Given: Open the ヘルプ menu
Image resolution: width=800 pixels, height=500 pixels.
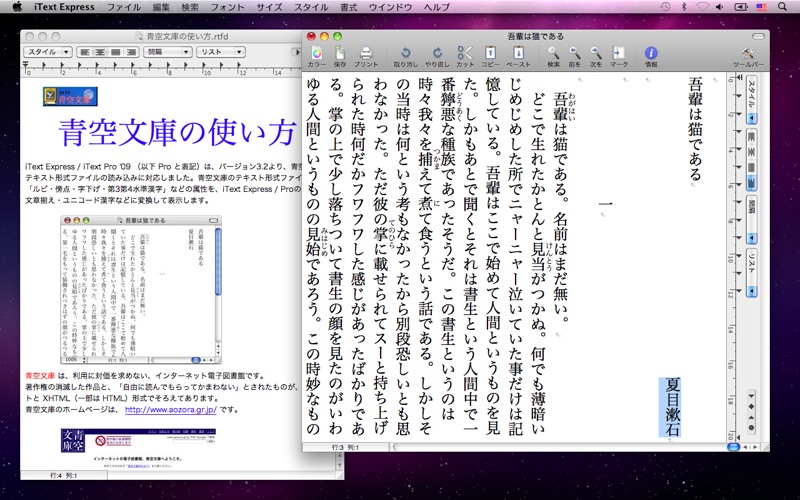Looking at the screenshot, I should (437, 7).
